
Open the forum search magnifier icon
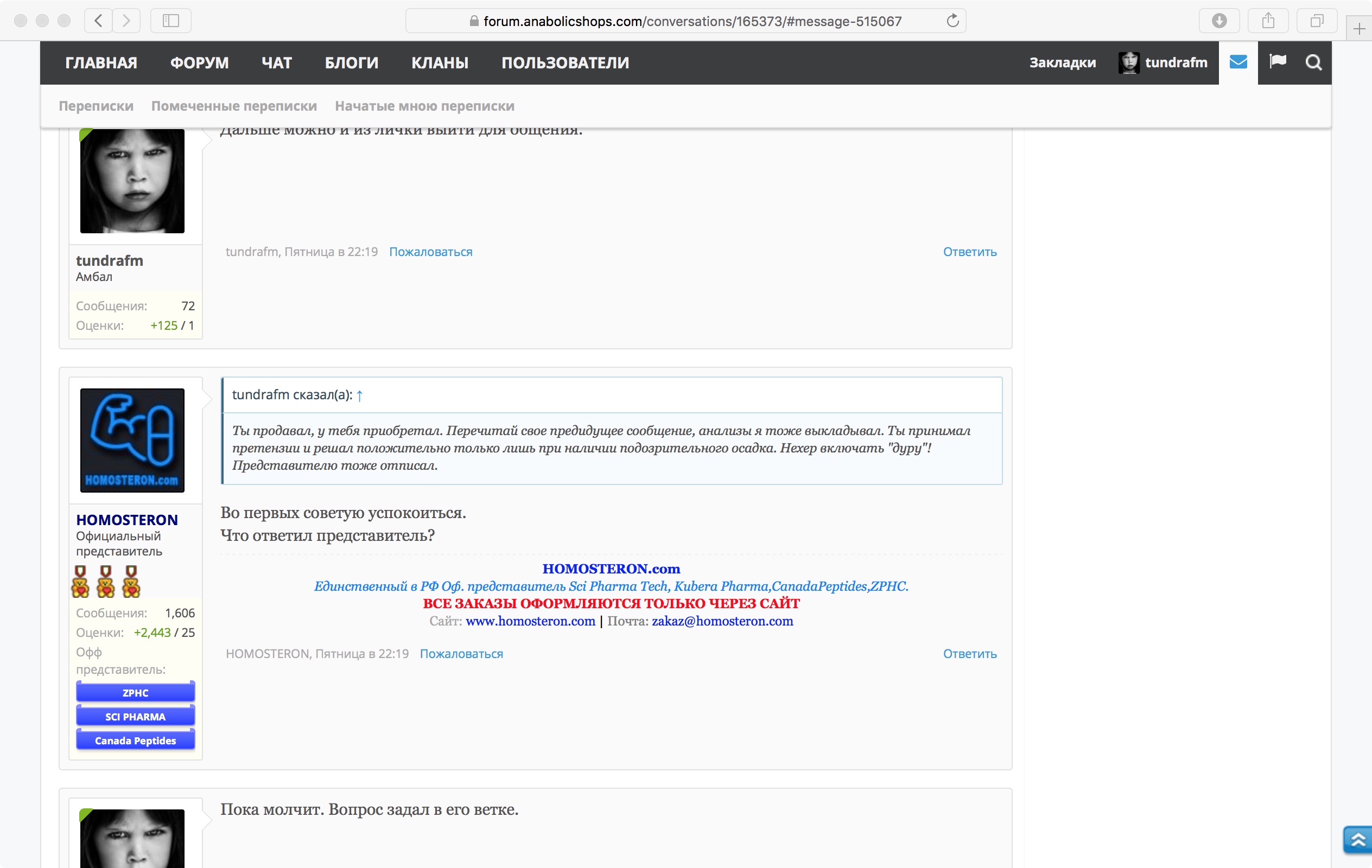(x=1313, y=62)
